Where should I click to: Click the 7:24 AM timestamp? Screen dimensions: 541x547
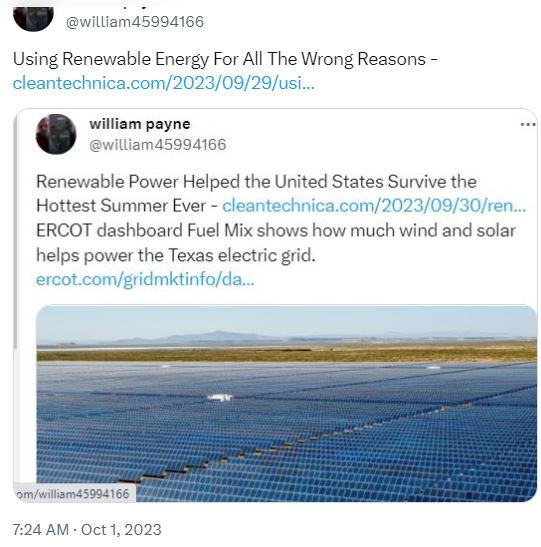[x=40, y=530]
